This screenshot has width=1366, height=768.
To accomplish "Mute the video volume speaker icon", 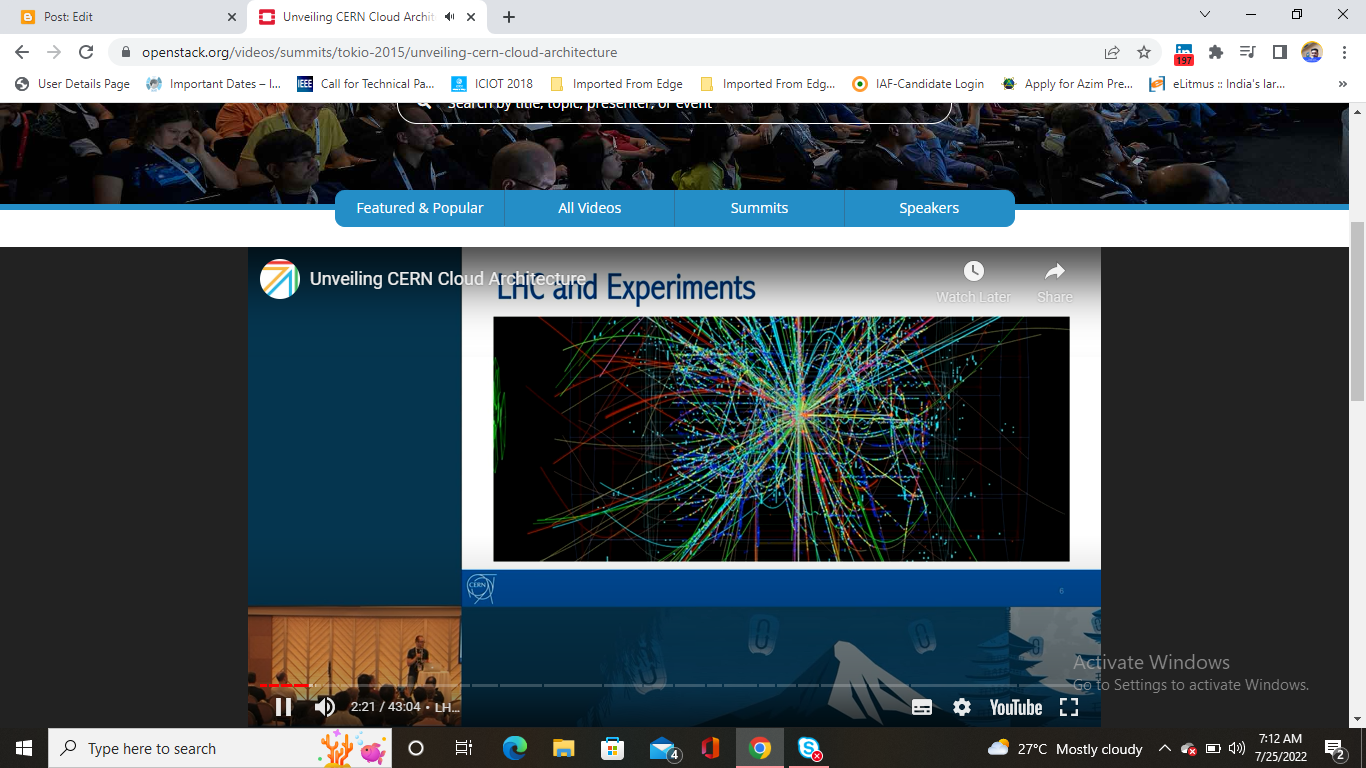I will point(325,707).
